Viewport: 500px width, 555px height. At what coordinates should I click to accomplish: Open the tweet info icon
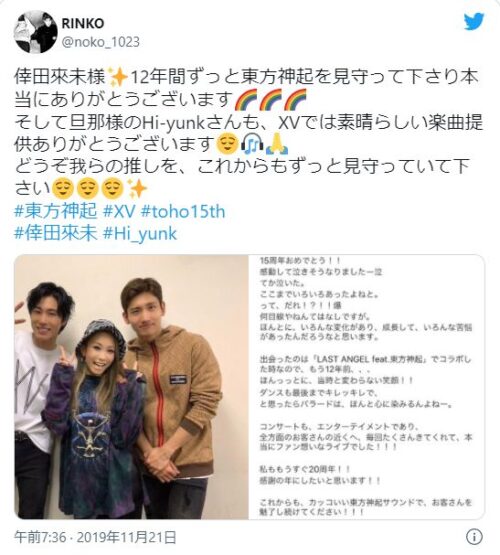(x=474, y=537)
